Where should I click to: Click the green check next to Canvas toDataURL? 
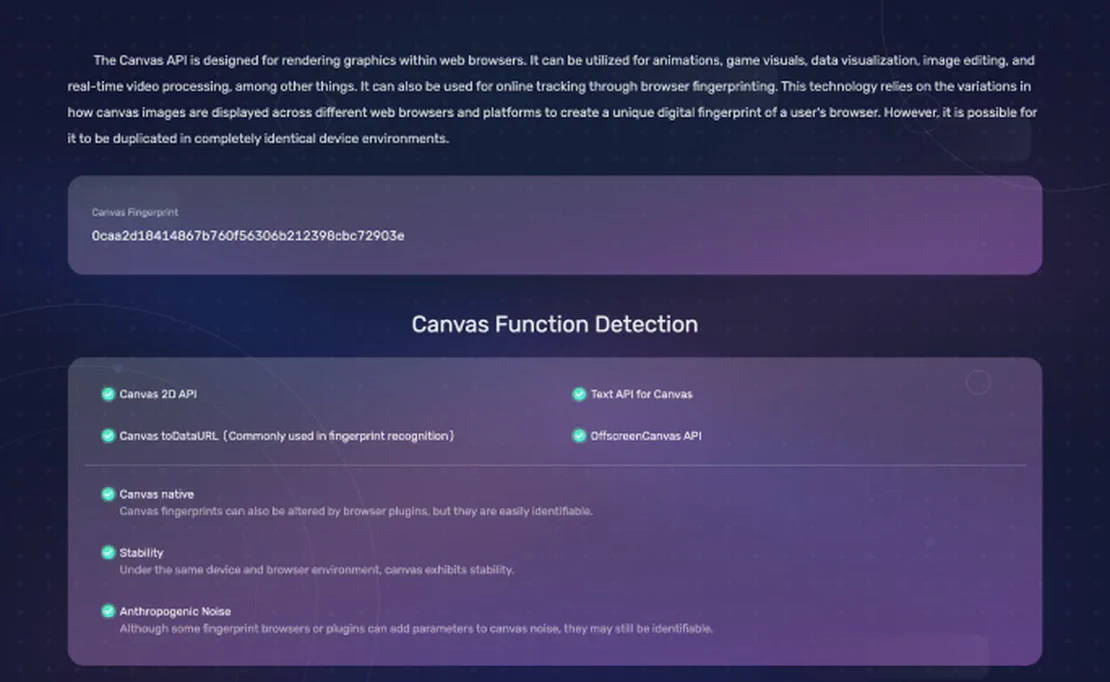[x=108, y=436]
